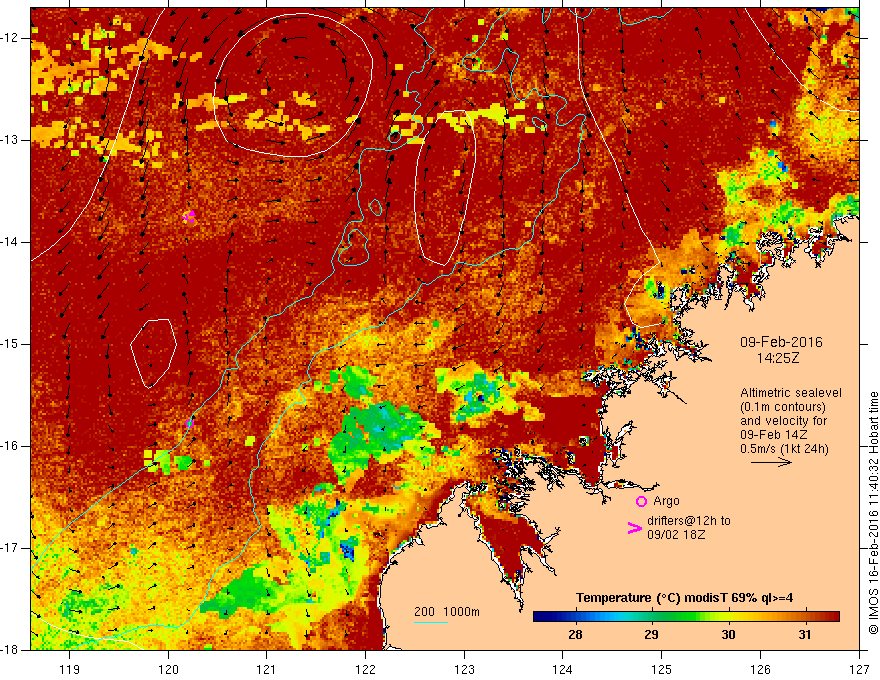Select the date label 09-Feb-2016
The height and width of the screenshot is (680, 880).
(x=781, y=342)
